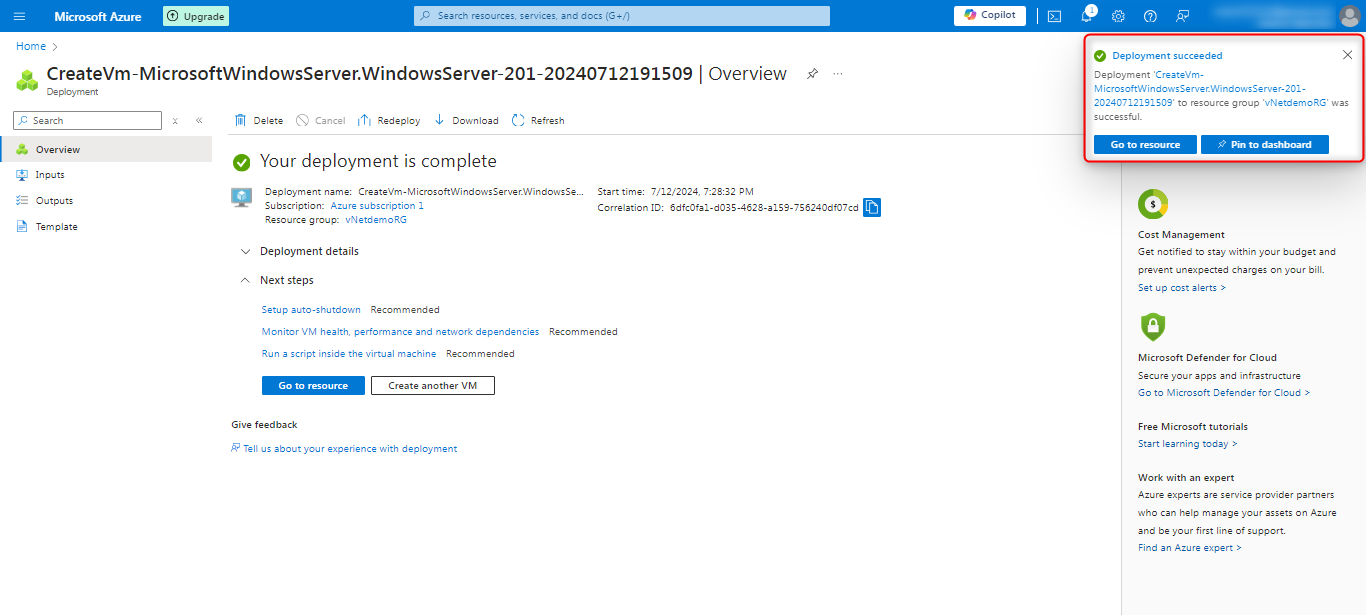Click Go to resource in notification
Viewport: 1366px width, 615px height.
1145,144
